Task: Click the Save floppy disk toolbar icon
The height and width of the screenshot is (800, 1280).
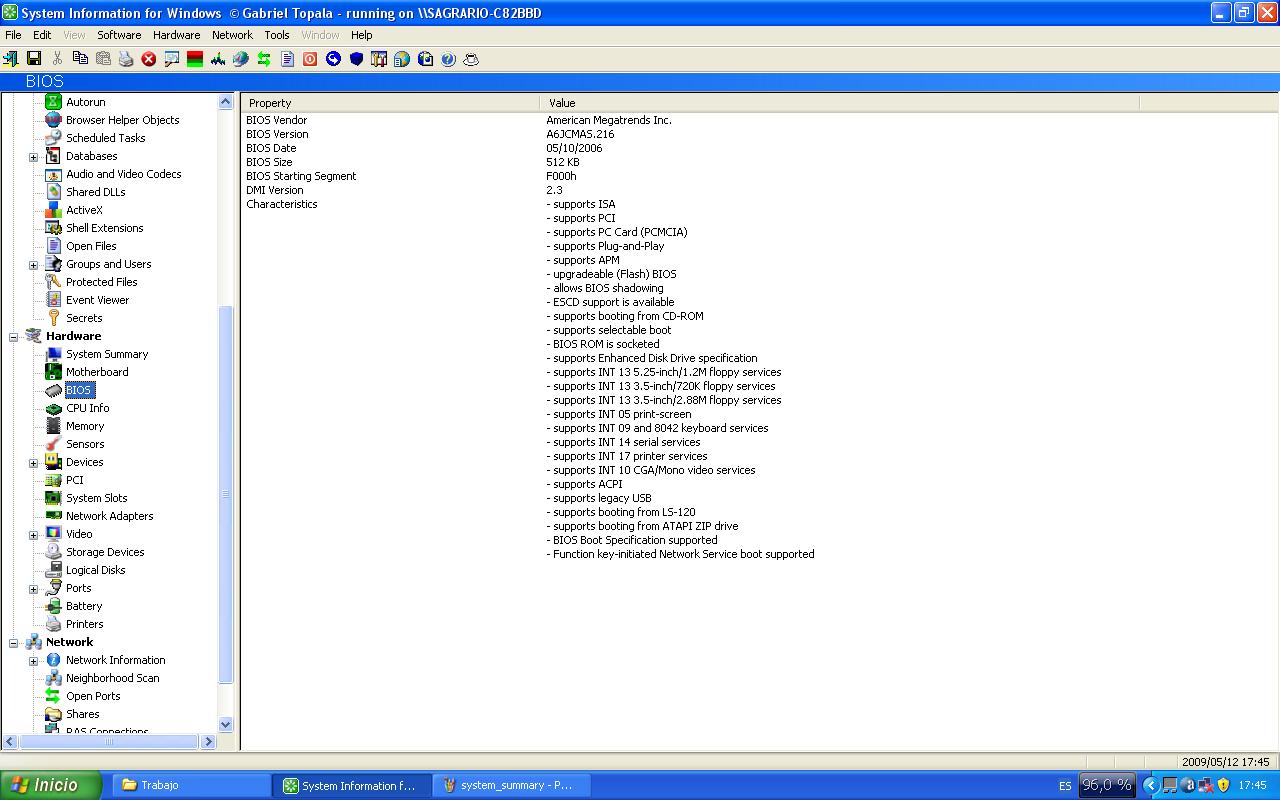Action: click(x=33, y=59)
